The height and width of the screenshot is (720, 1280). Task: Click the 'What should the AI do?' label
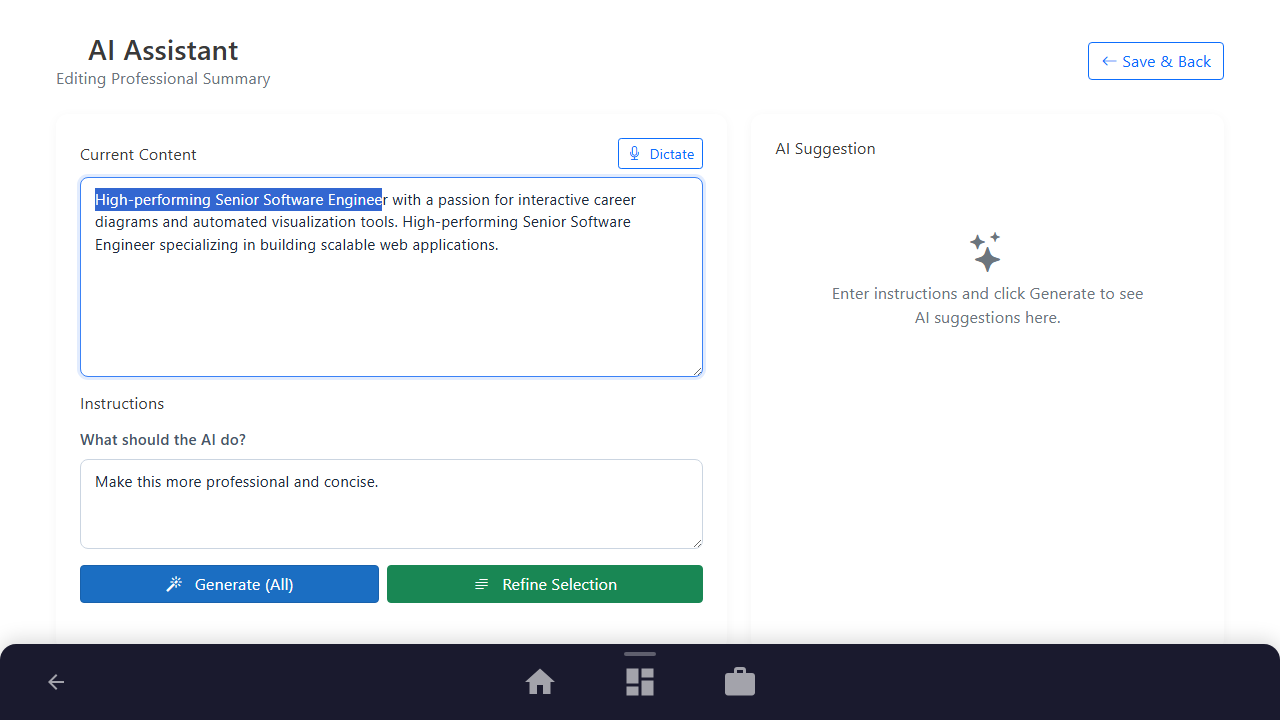click(x=163, y=440)
